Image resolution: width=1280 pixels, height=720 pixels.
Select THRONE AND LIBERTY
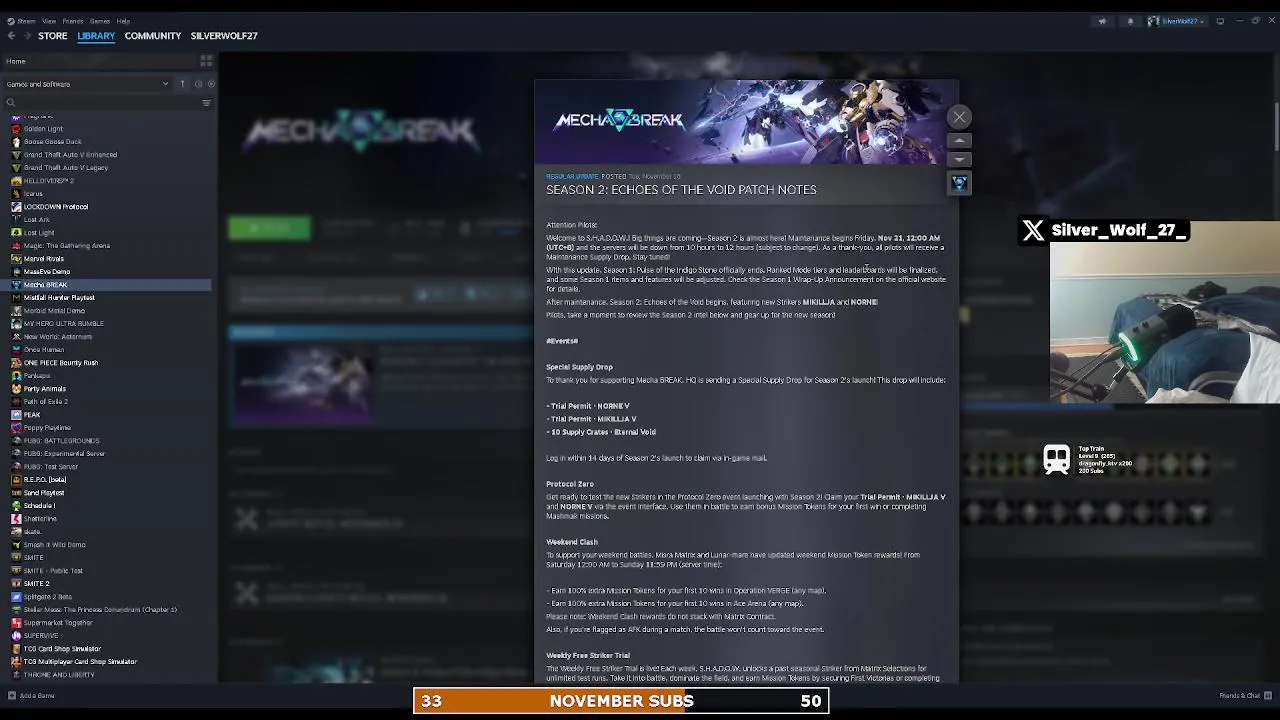pos(58,674)
